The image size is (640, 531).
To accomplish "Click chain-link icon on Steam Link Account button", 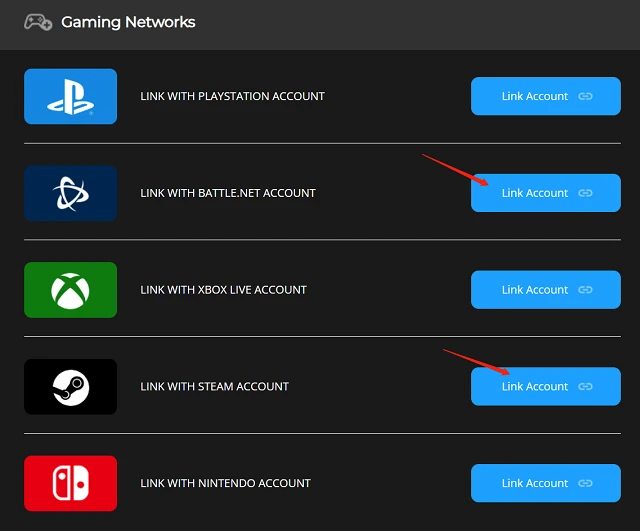I will pos(586,386).
